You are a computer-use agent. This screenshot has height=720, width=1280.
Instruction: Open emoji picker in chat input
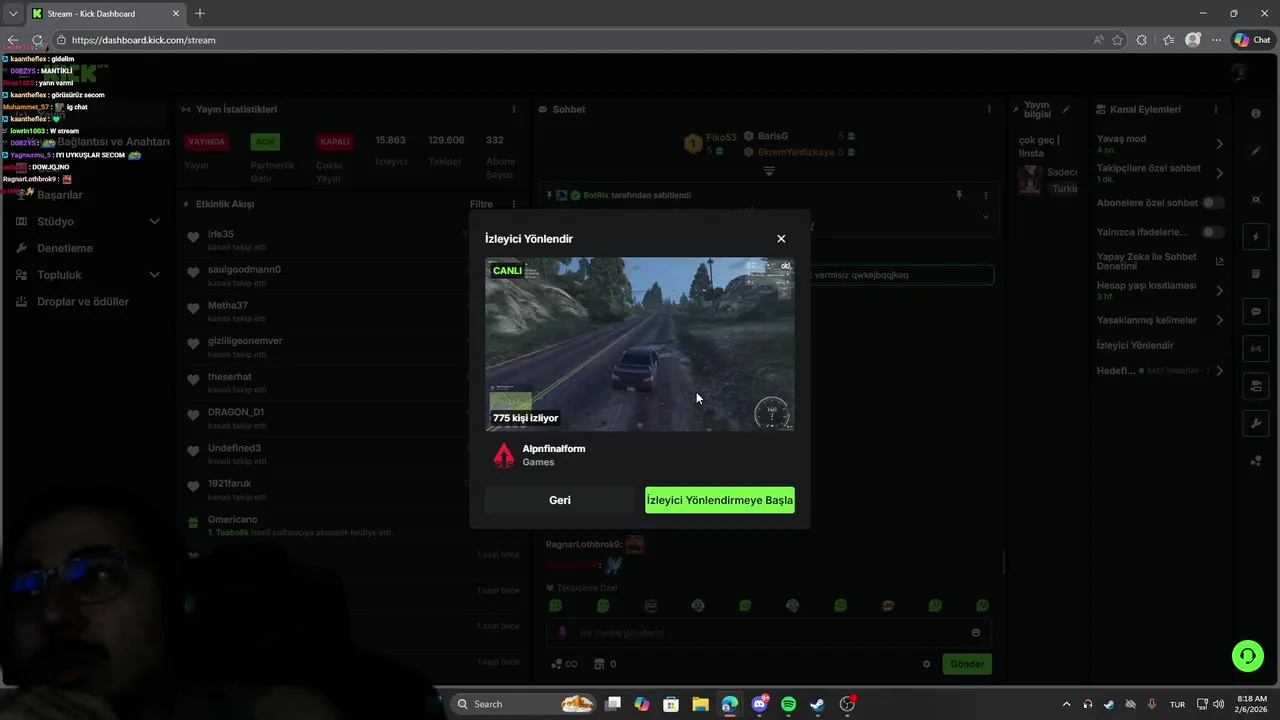976,633
